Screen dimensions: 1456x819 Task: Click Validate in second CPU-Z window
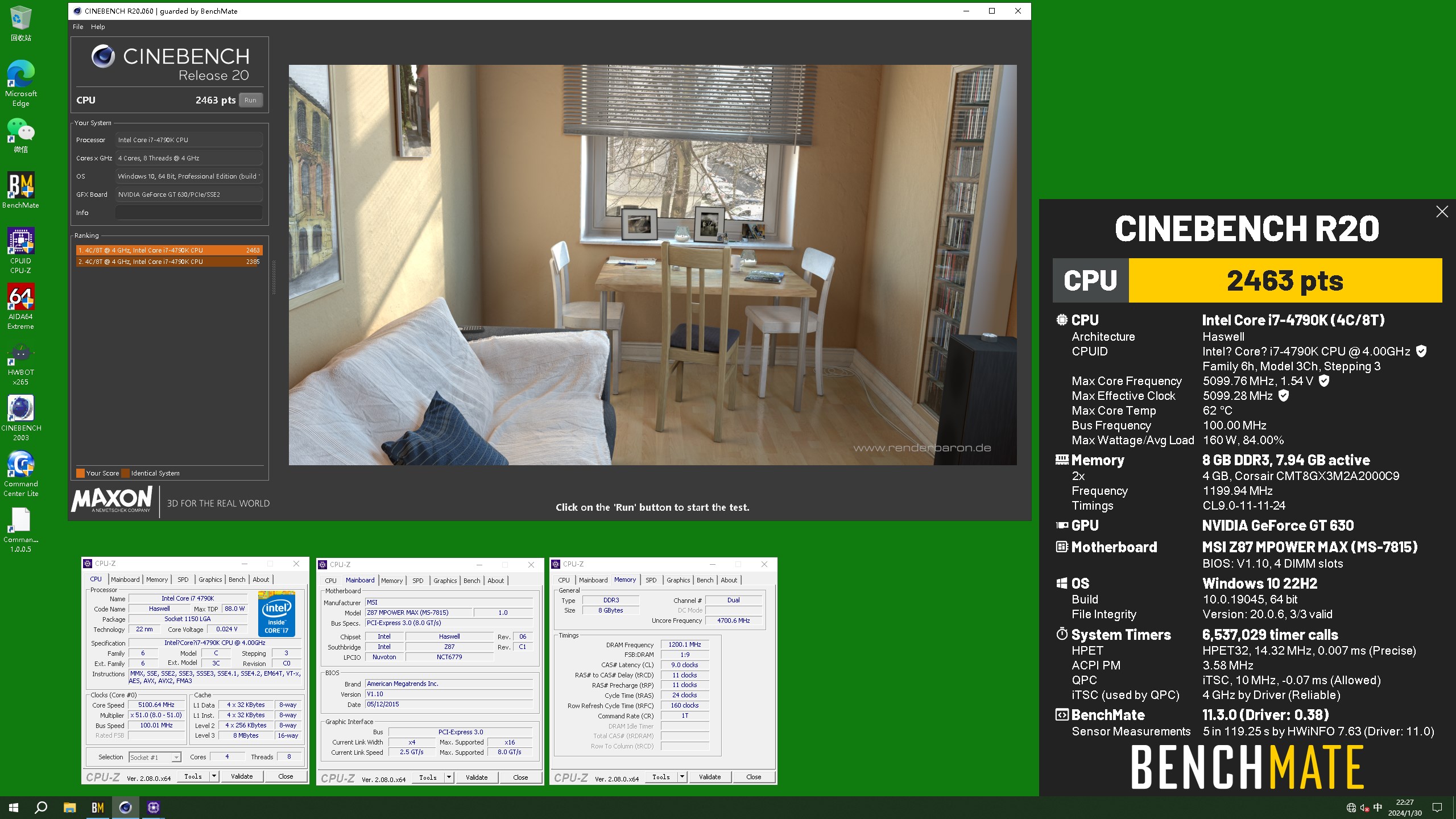point(477,777)
